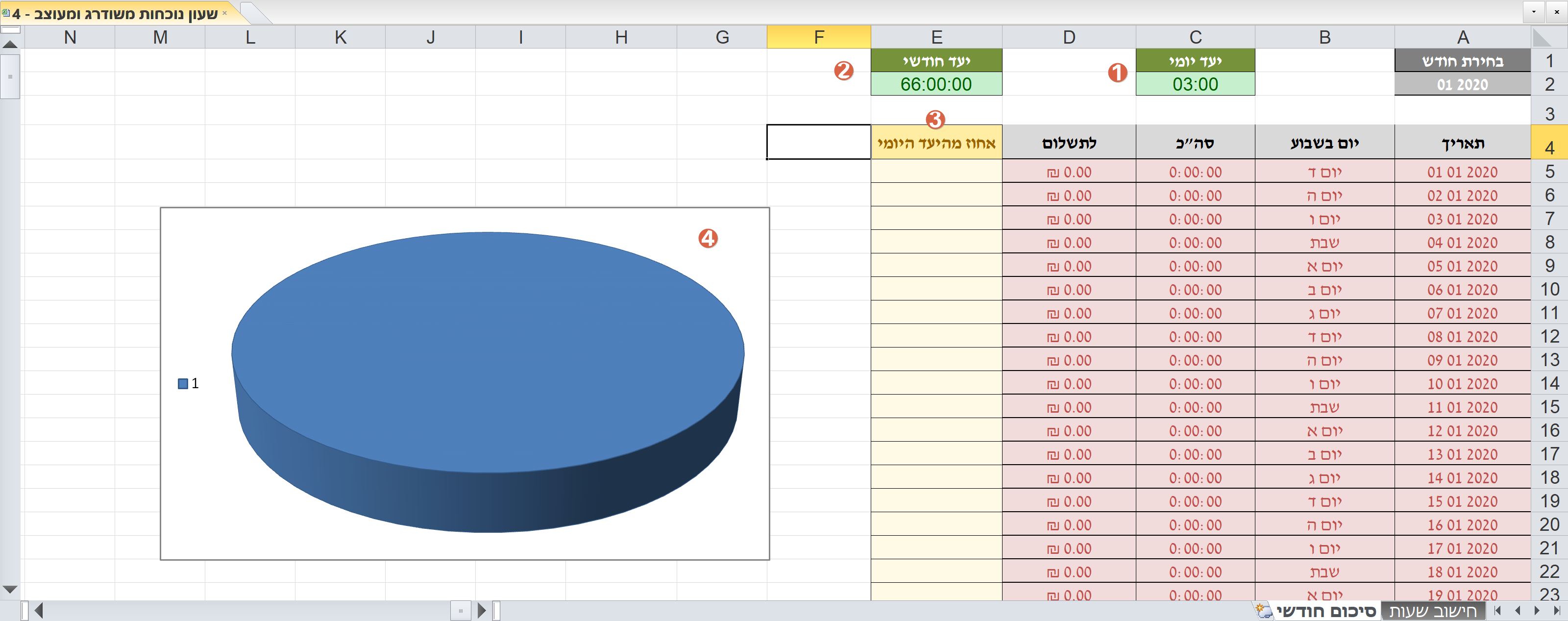Click horizontal scrollbar left arrow

pos(39,610)
